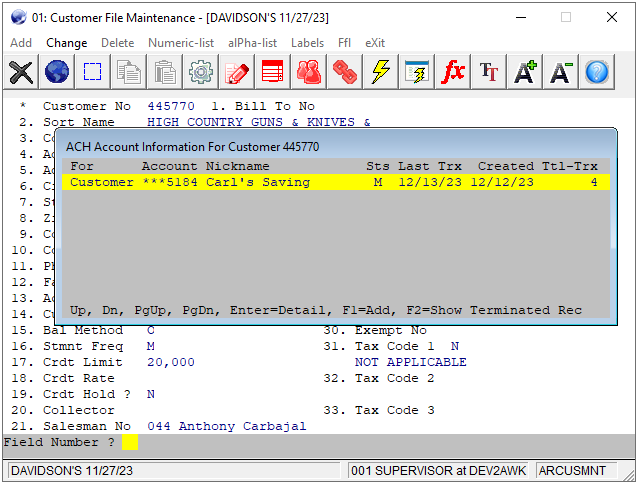Click the NOT APPLICABLE tax description
Viewport: 640px width, 485px height.
coord(411,362)
